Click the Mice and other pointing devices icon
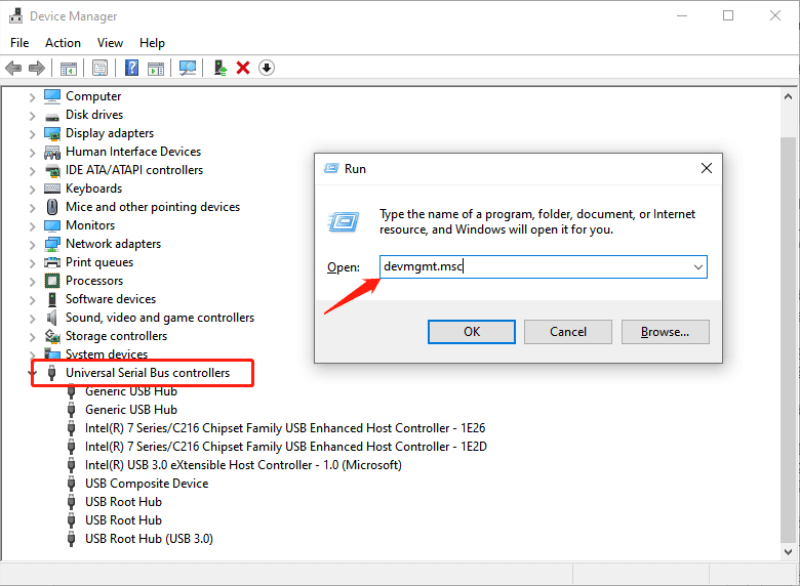The height and width of the screenshot is (586, 800). 52,207
